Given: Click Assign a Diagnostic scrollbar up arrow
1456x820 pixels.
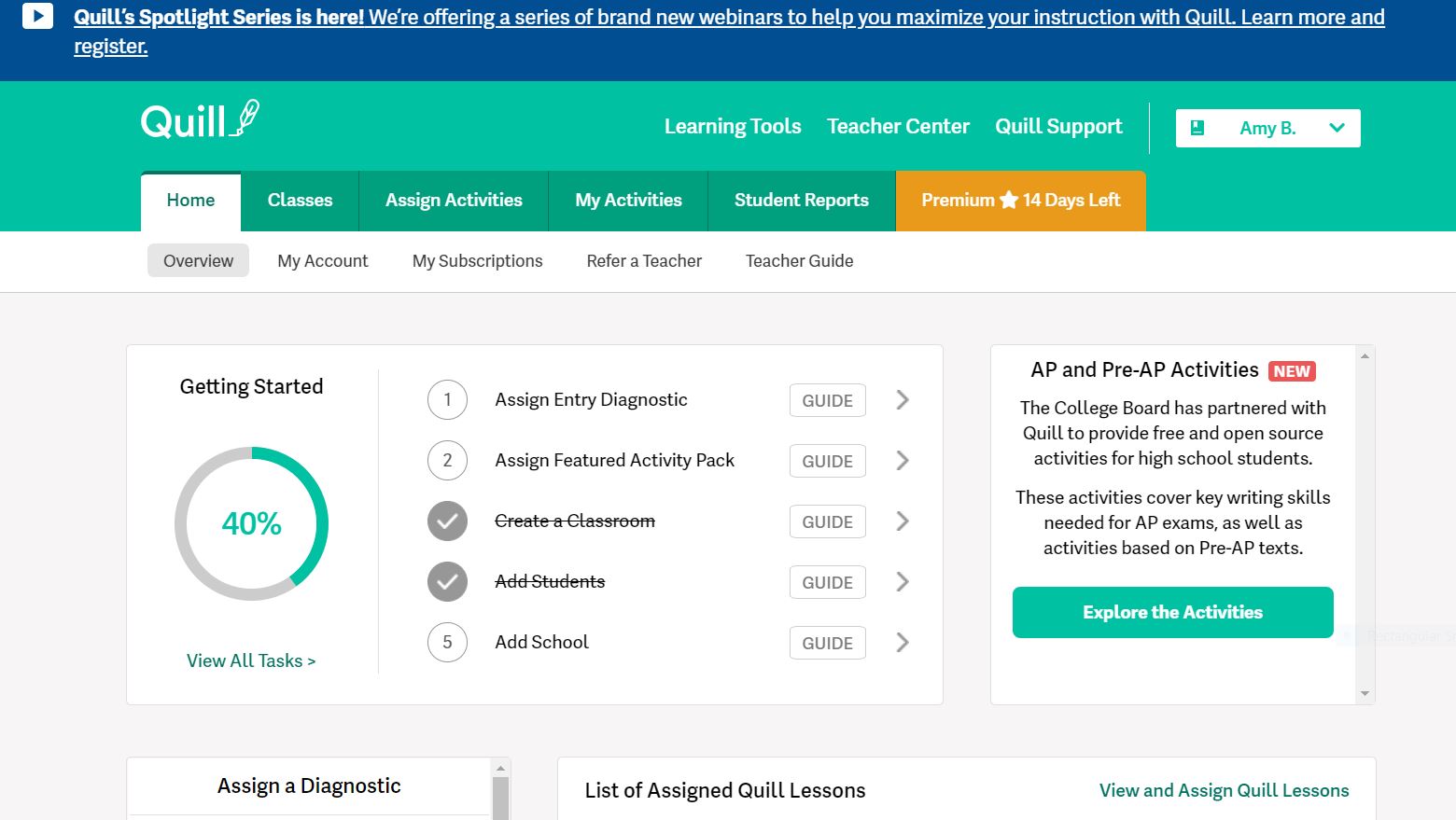Looking at the screenshot, I should coord(500,769).
